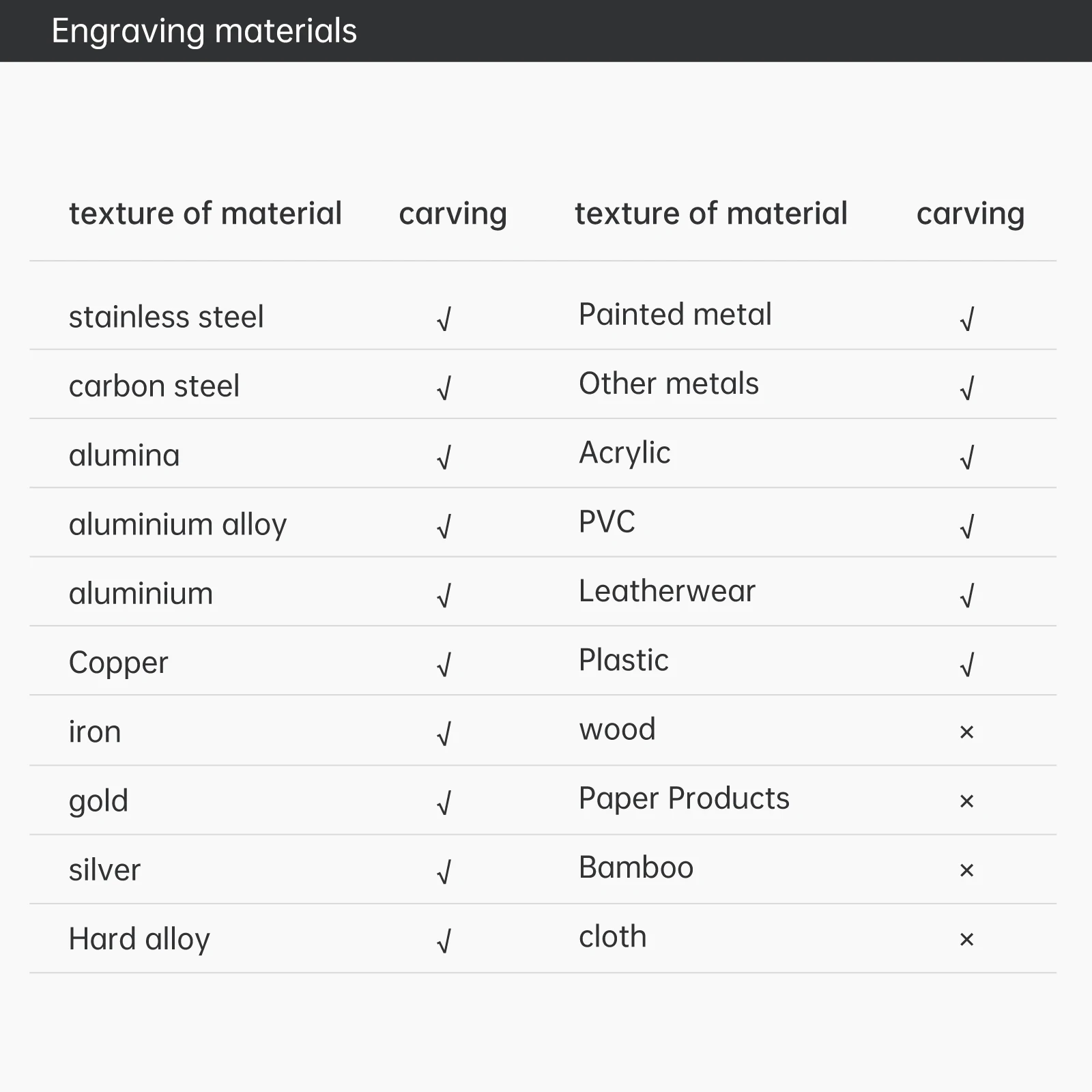This screenshot has width=1092, height=1092.
Task: Click the 'PVC' material label
Action: [x=607, y=522]
